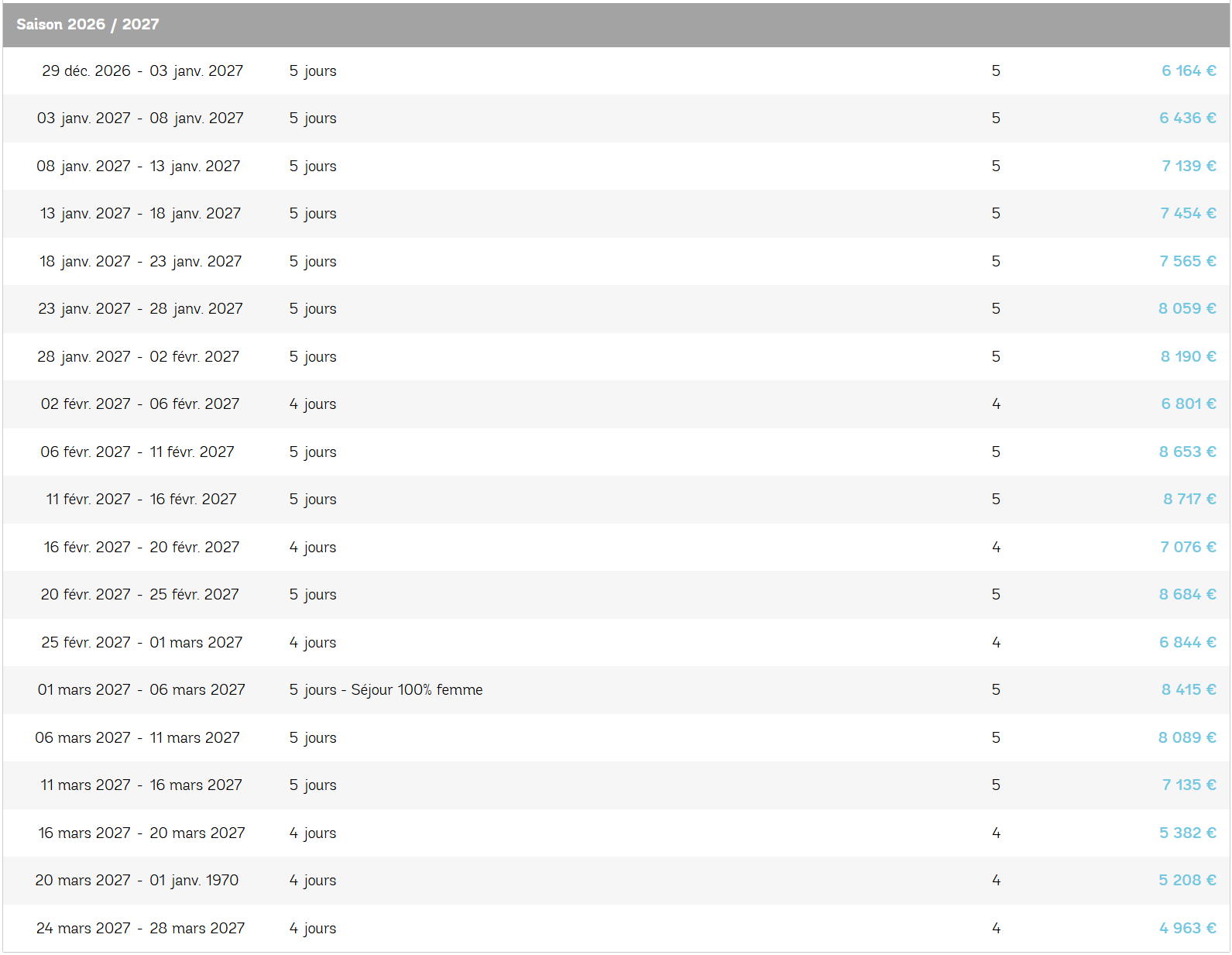
Task: Open the 7 454 € price link
Action: coord(1188,214)
